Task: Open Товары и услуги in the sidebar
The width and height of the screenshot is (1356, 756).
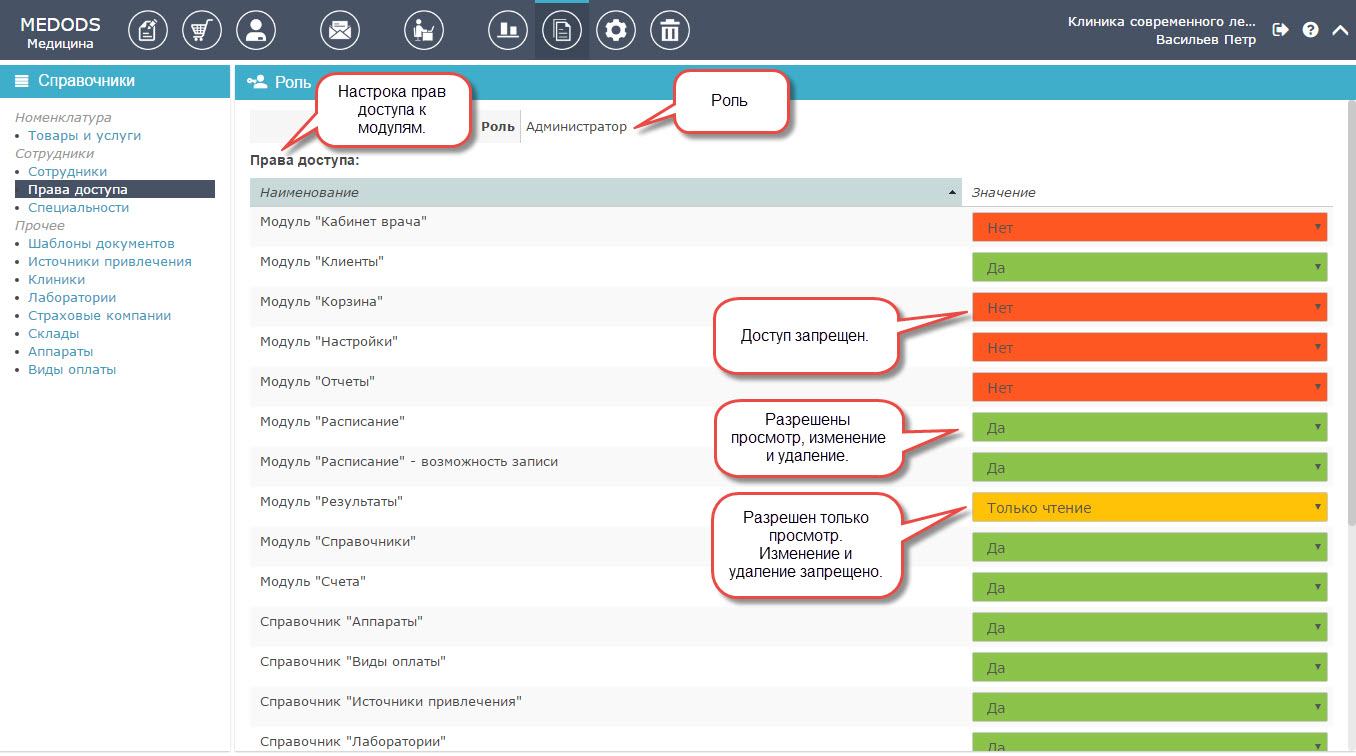Action: pyautogui.click(x=84, y=135)
